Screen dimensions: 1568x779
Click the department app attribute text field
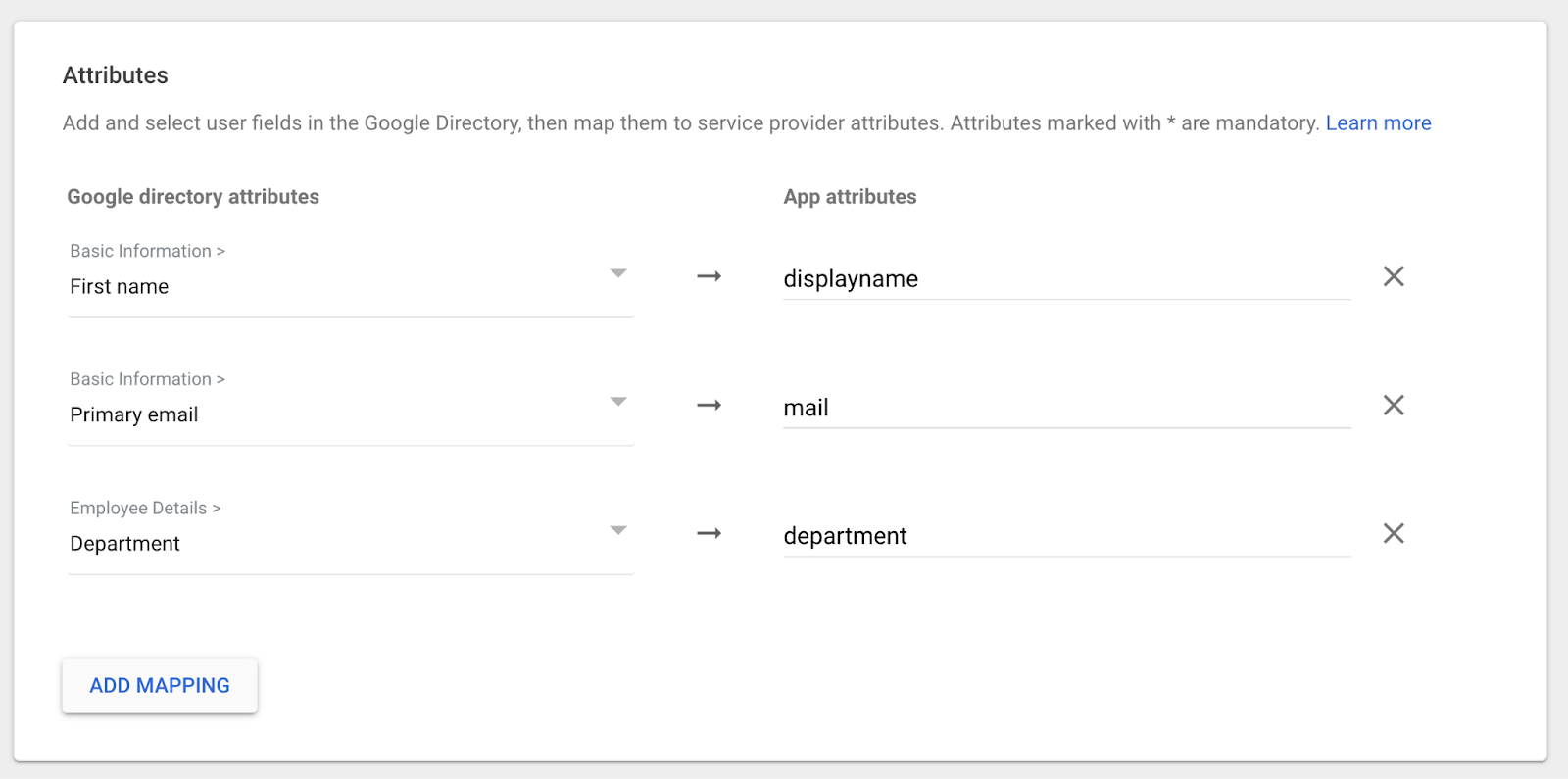pos(1066,536)
